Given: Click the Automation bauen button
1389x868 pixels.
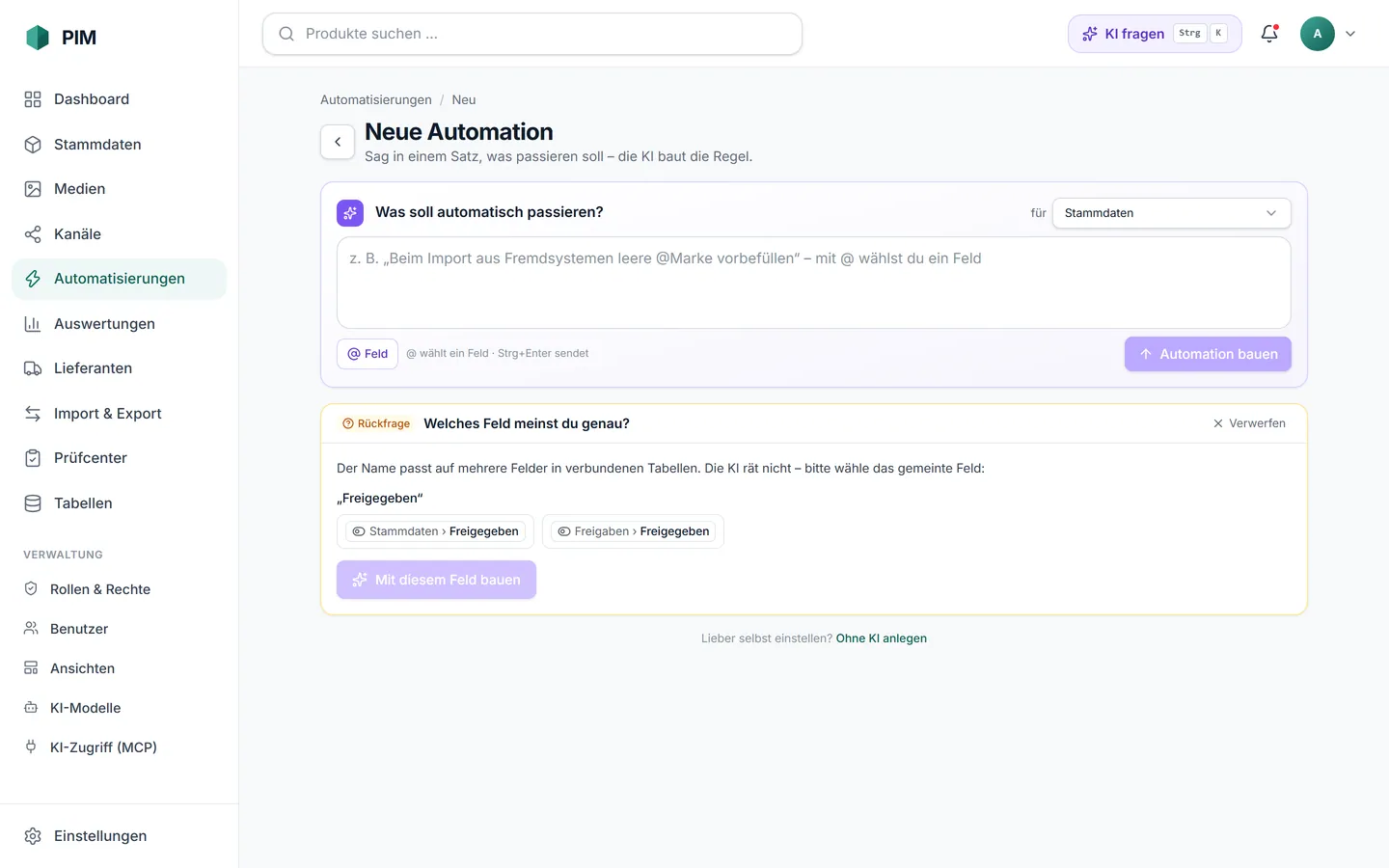Looking at the screenshot, I should (x=1208, y=354).
